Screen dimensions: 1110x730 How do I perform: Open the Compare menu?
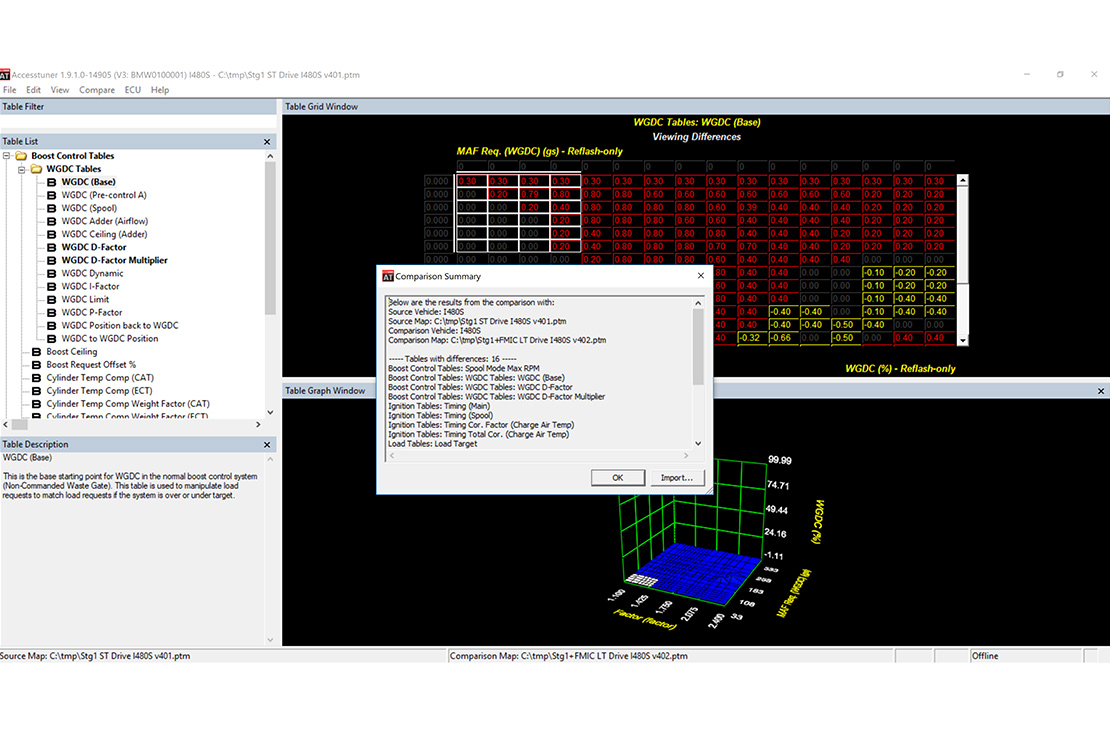pos(97,90)
